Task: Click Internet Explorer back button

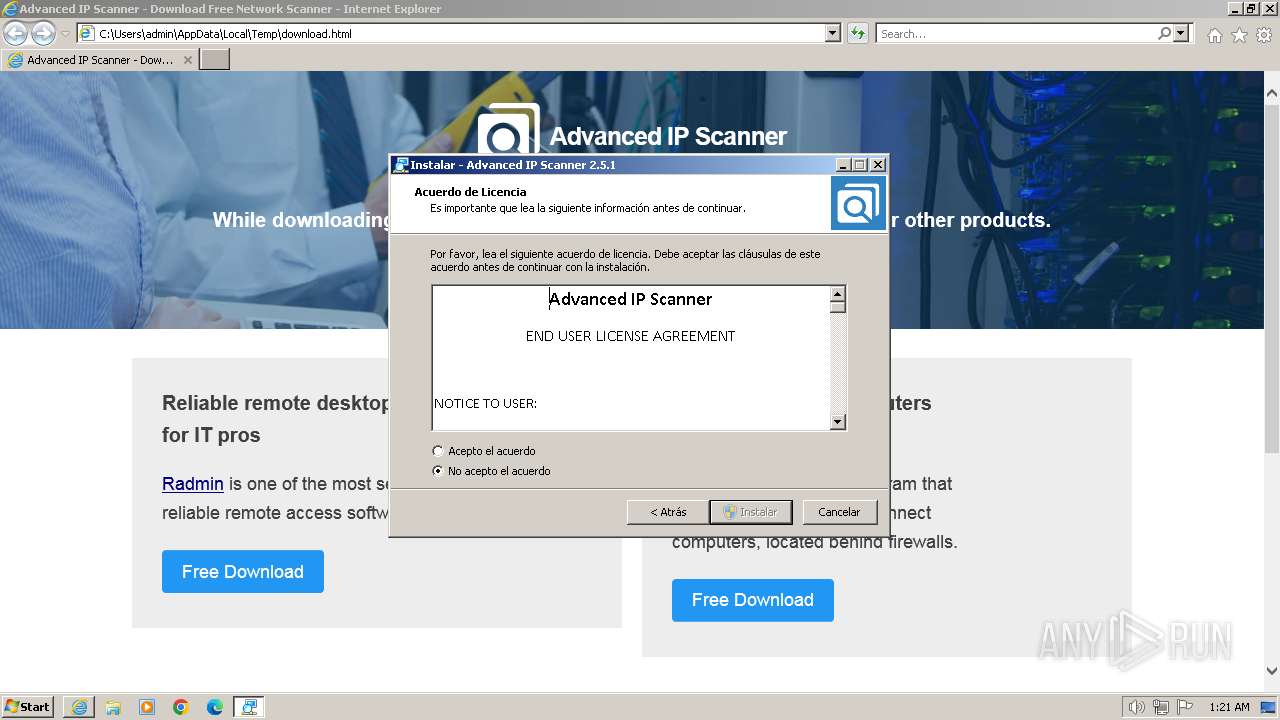Action: (x=15, y=34)
